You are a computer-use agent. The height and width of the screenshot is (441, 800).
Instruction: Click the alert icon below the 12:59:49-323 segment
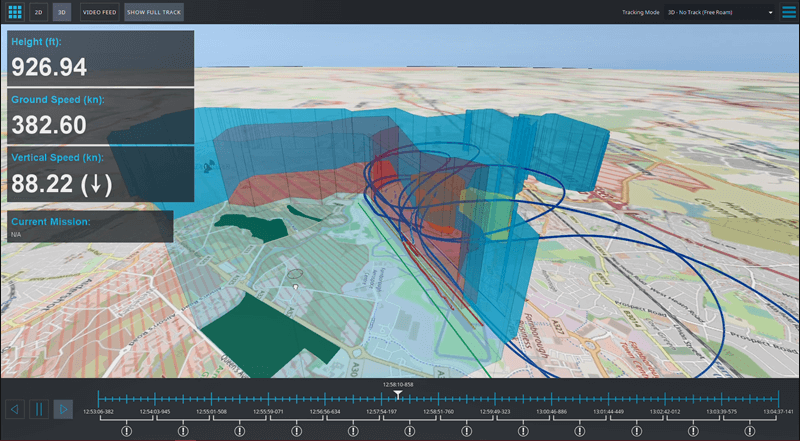pos(523,431)
